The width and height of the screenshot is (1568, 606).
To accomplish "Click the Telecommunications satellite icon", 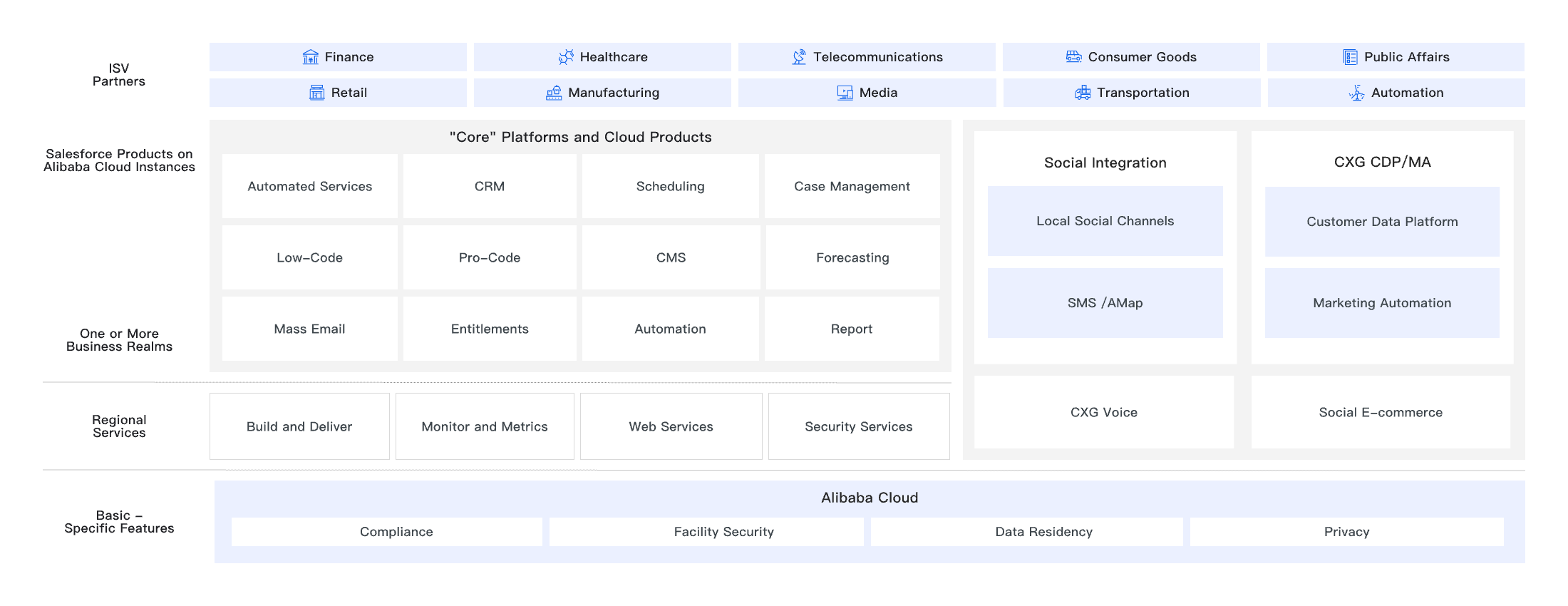I will [x=800, y=57].
